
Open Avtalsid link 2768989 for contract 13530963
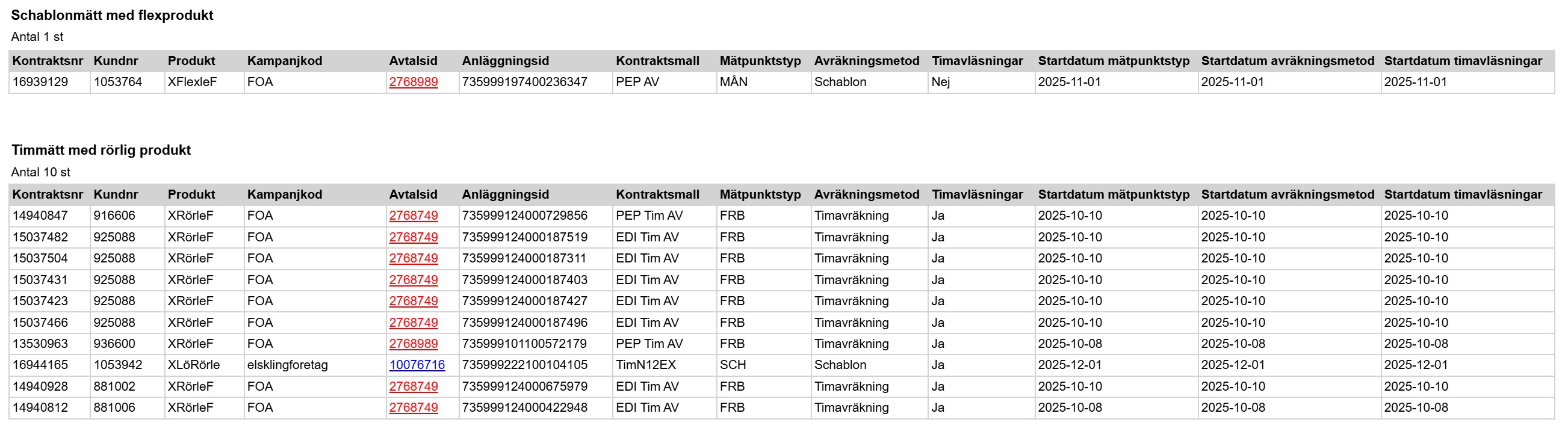coord(414,344)
